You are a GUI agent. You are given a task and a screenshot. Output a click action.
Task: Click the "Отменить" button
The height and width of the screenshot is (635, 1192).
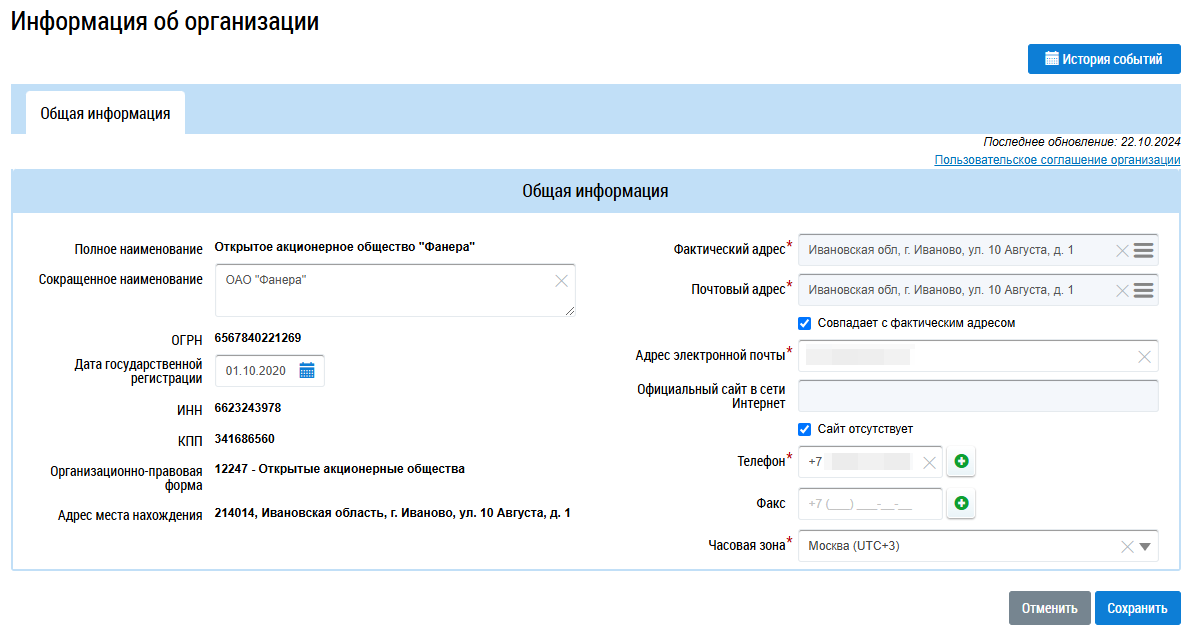pyautogui.click(x=1049, y=608)
